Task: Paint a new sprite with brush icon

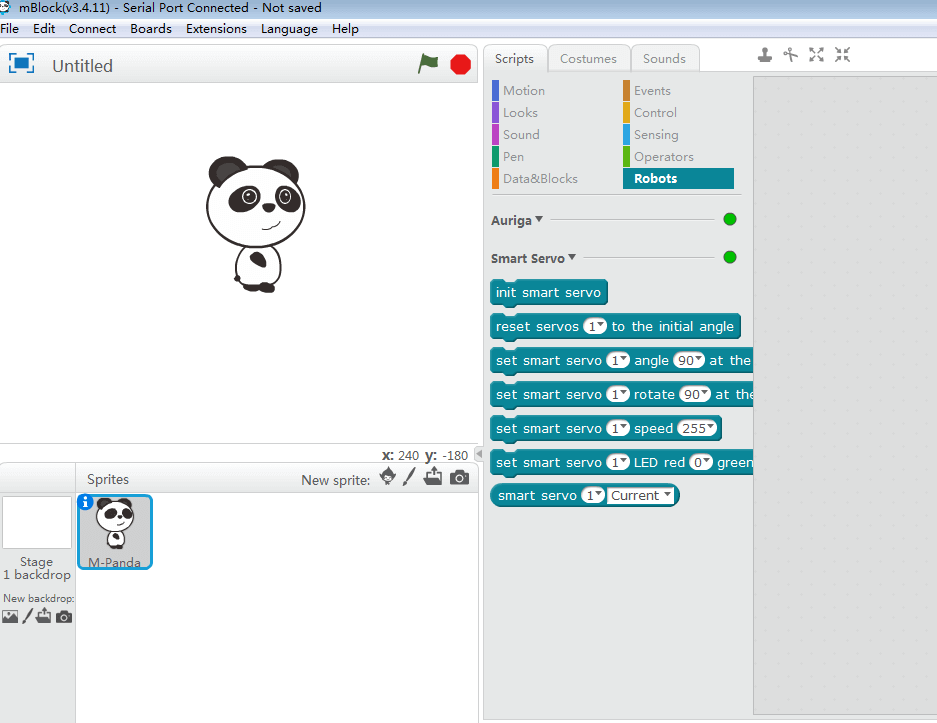Action: coord(409,477)
